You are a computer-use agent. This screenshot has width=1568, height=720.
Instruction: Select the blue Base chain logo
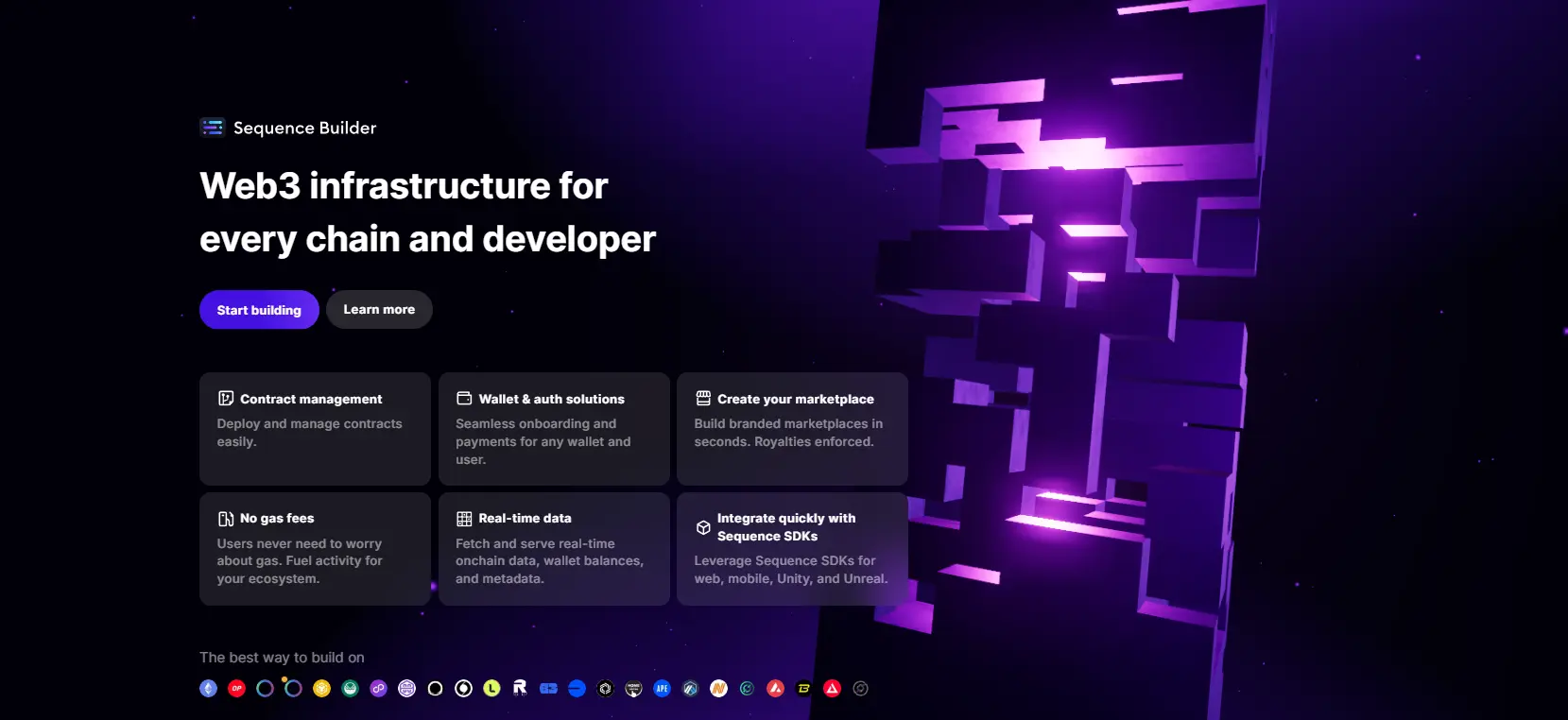click(x=577, y=689)
